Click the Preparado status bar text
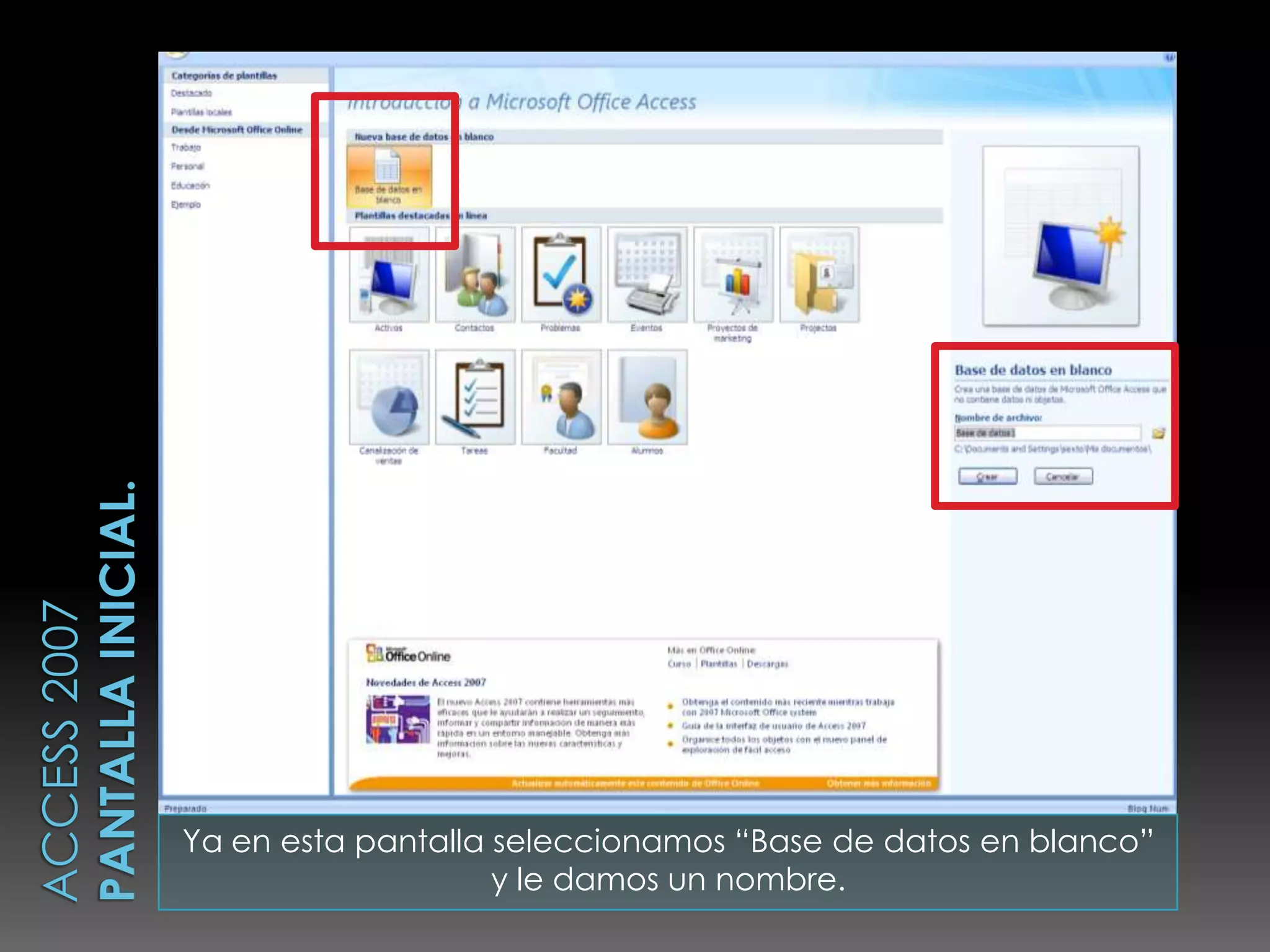This screenshot has height=952, width=1270. tap(185, 809)
